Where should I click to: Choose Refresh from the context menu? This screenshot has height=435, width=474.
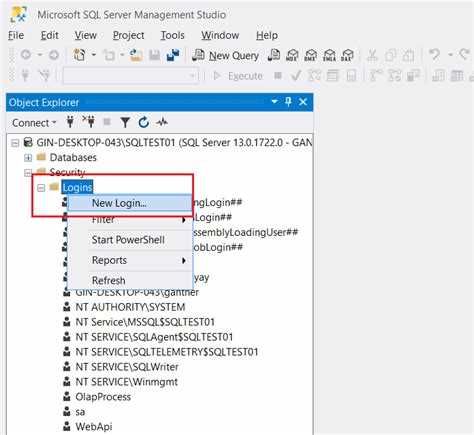tap(130, 281)
